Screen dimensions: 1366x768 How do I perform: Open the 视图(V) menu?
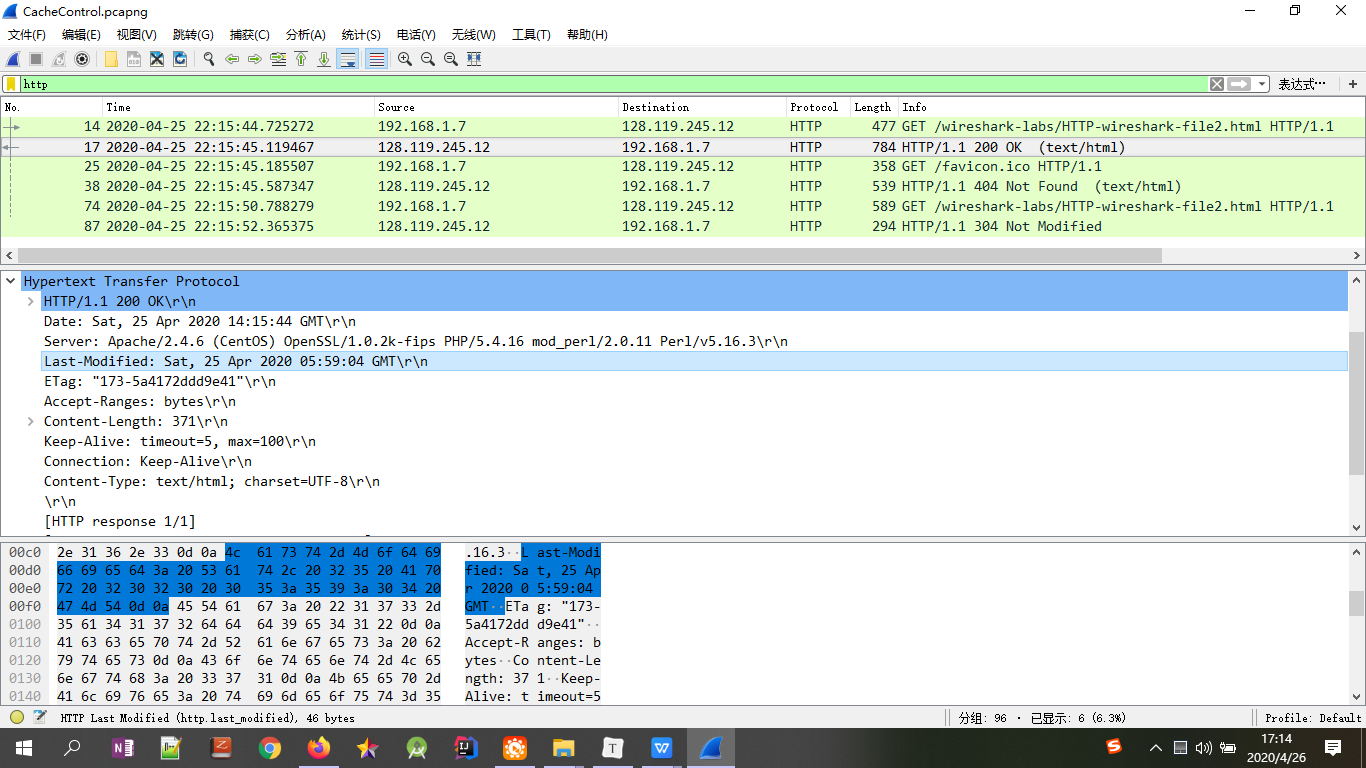tap(136, 34)
